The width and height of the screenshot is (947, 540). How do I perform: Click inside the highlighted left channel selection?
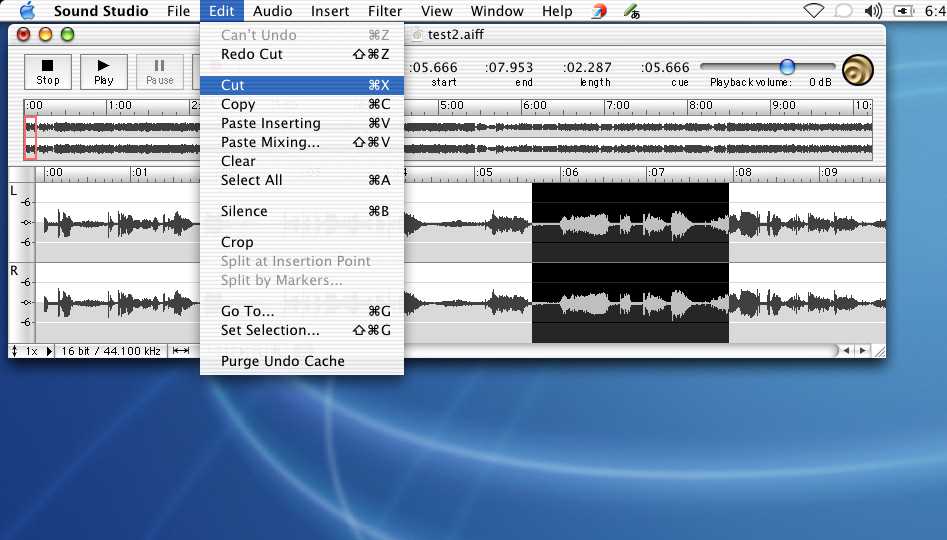point(630,222)
